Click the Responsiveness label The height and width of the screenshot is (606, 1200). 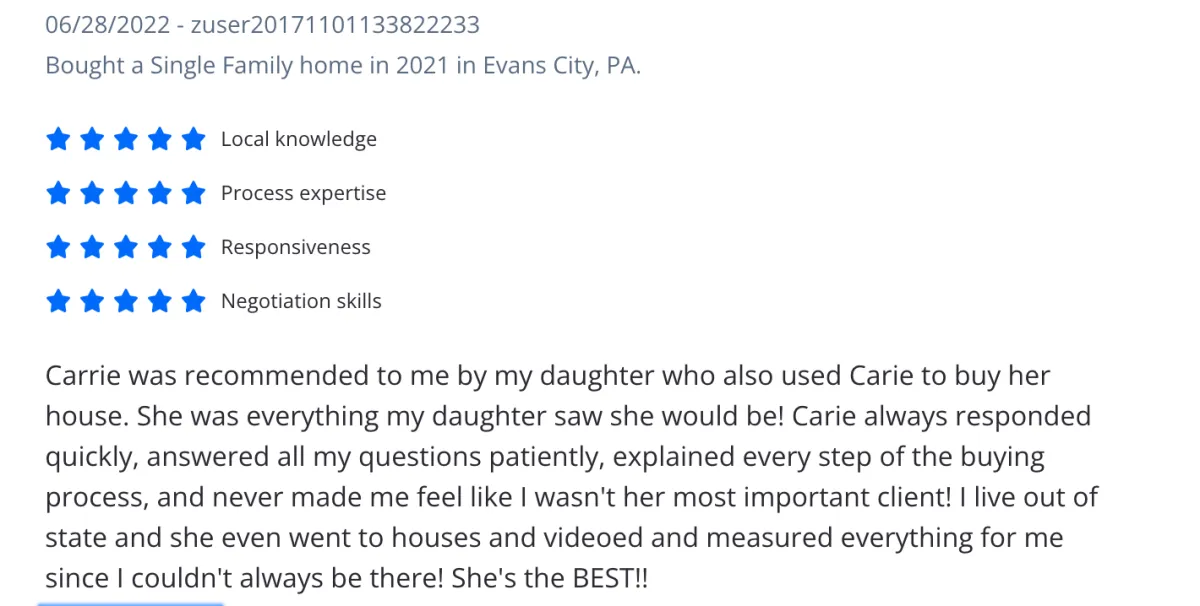click(x=296, y=247)
